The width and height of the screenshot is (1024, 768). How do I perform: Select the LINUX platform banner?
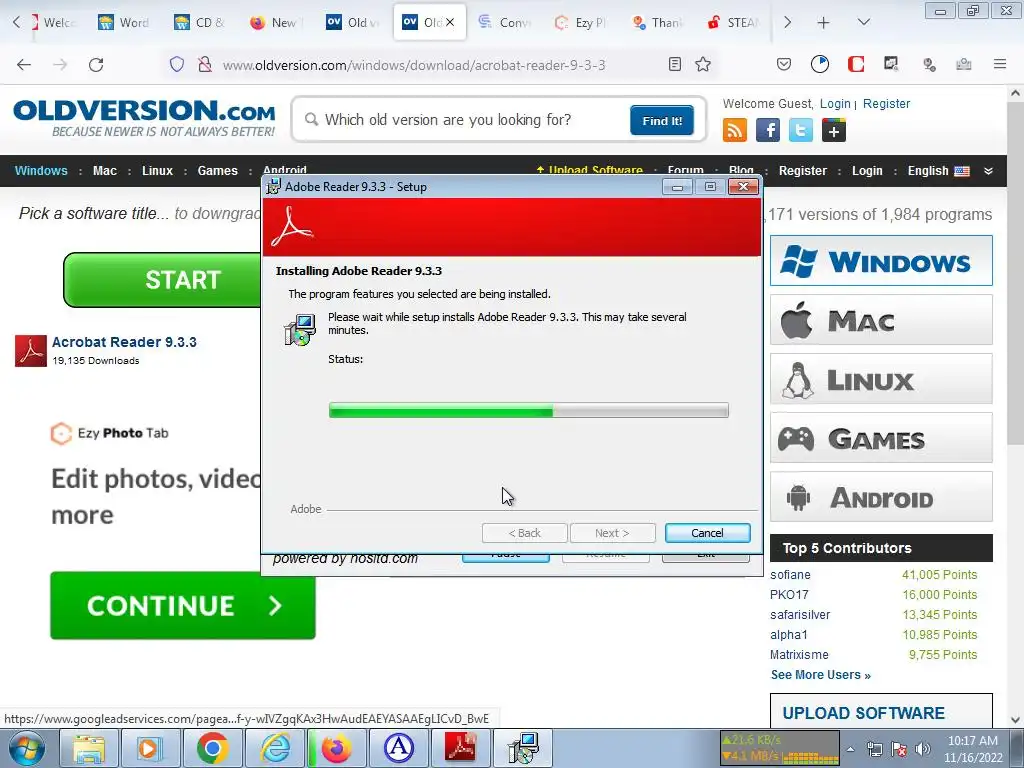tap(881, 379)
